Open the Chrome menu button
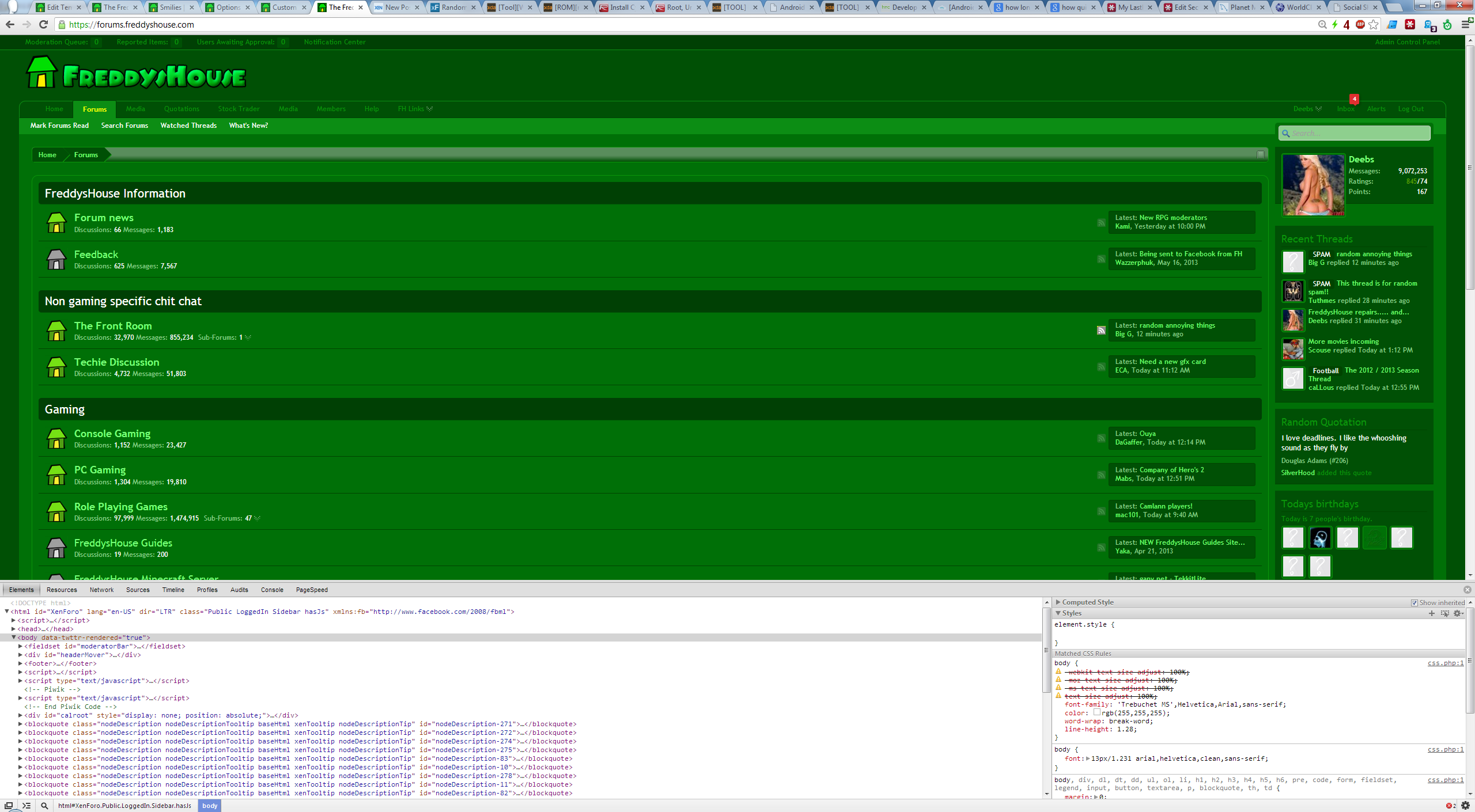This screenshot has height=812, width=1475. [x=1466, y=25]
